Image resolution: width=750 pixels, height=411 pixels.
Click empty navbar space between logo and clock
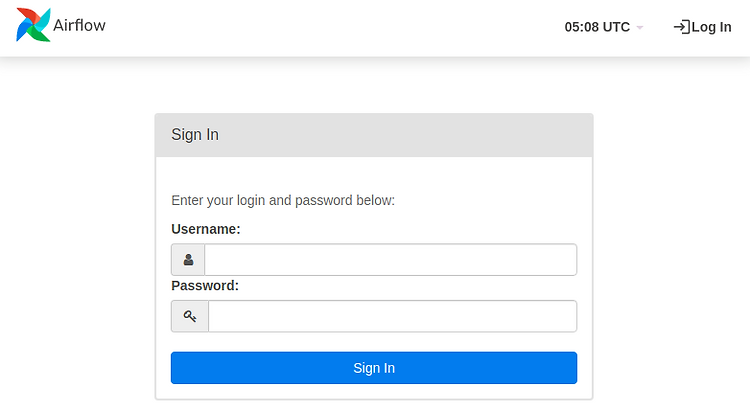click(x=335, y=28)
